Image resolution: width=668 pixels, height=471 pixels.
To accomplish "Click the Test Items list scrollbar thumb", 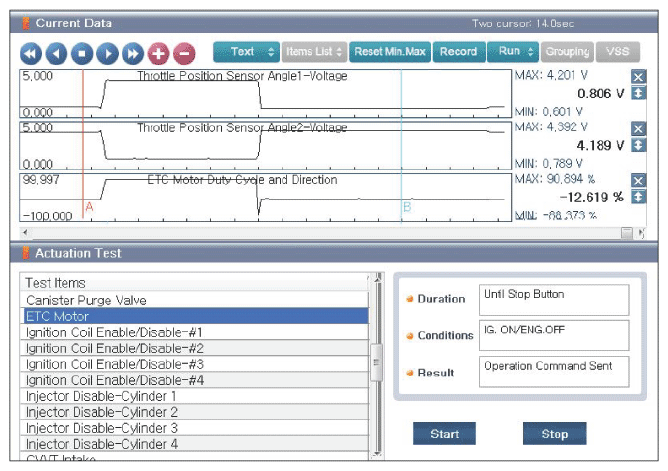I will tap(377, 362).
